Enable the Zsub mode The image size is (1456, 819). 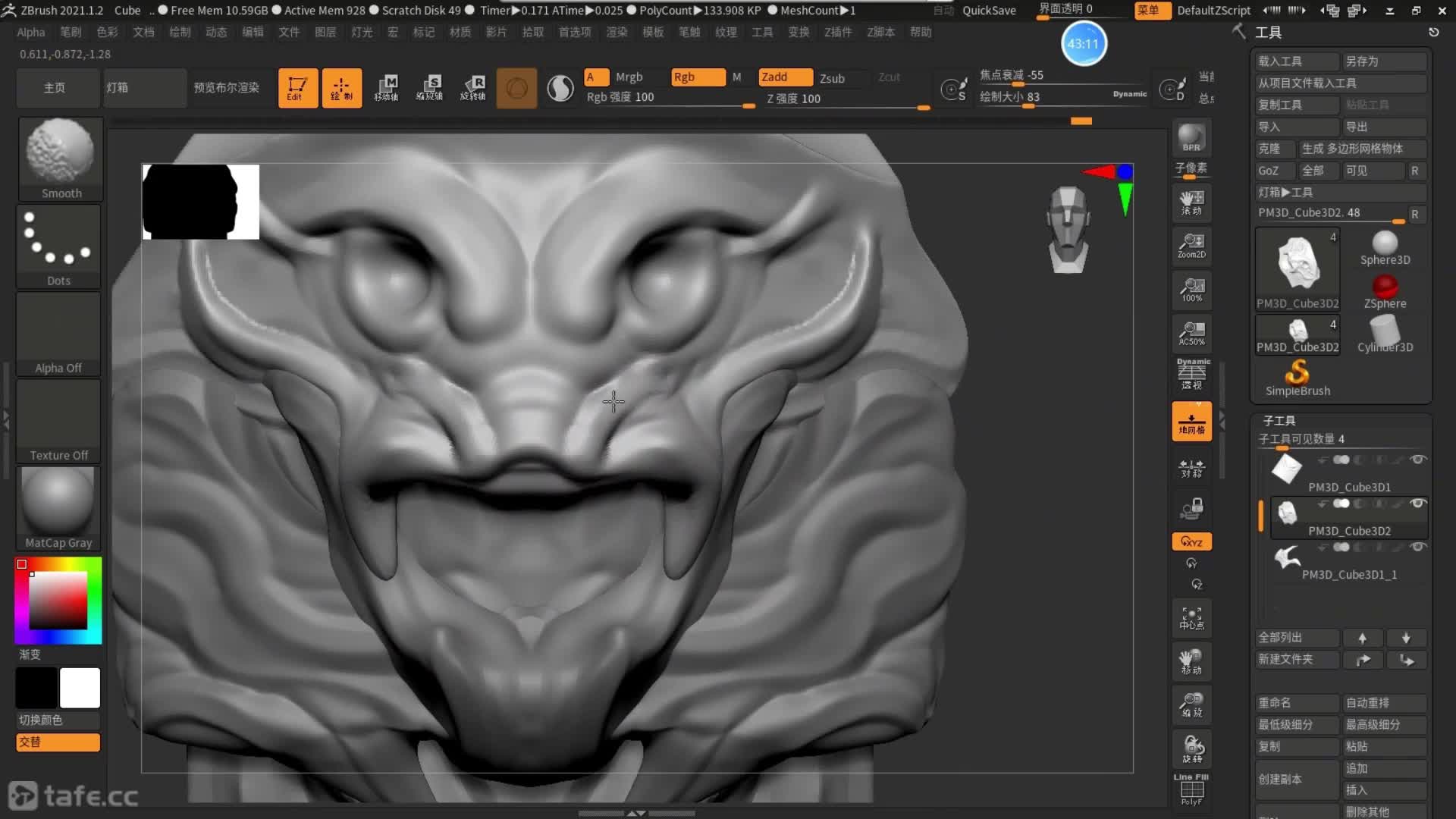click(832, 78)
